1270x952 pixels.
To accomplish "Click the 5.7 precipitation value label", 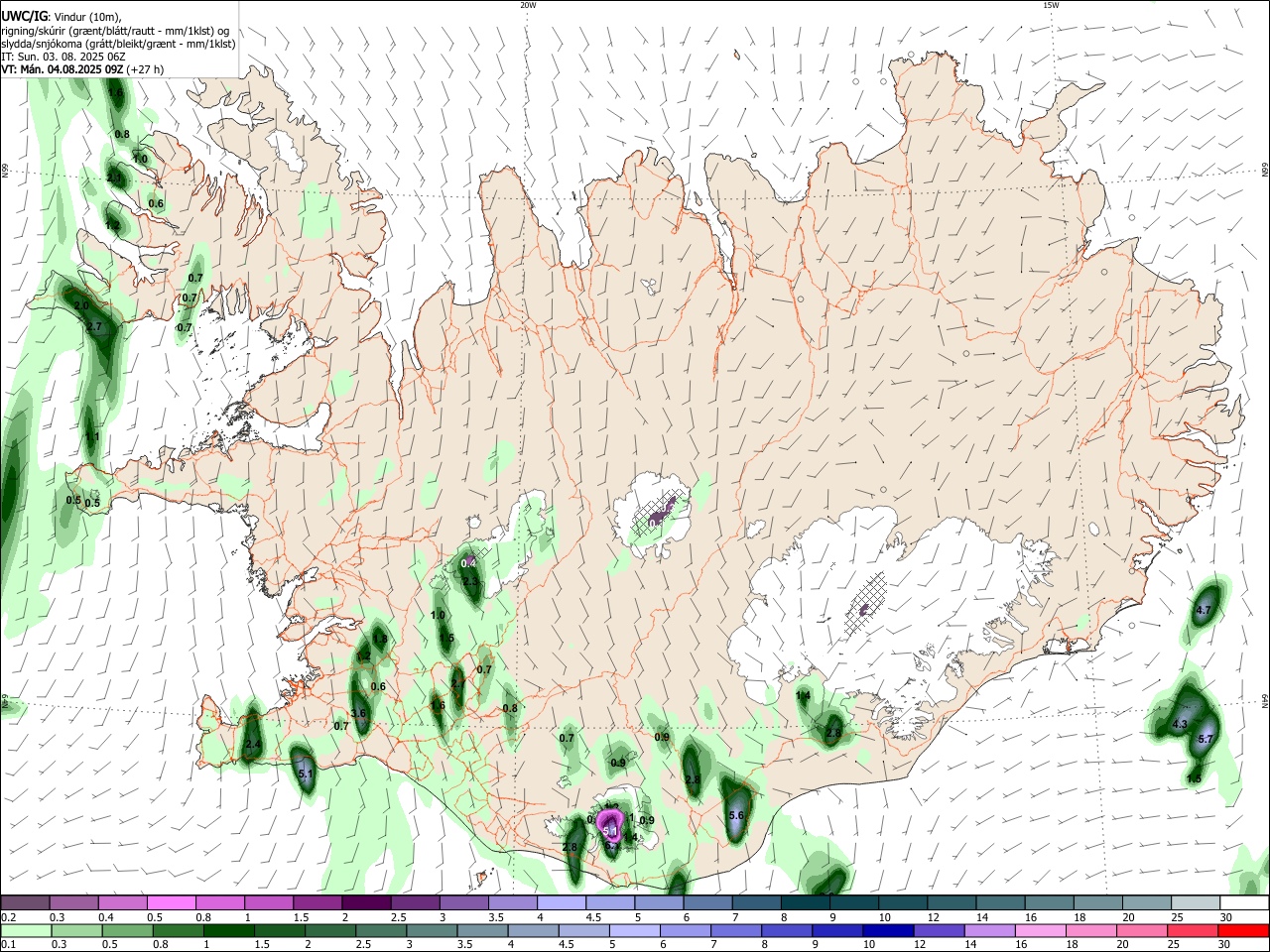I will [x=1206, y=739].
